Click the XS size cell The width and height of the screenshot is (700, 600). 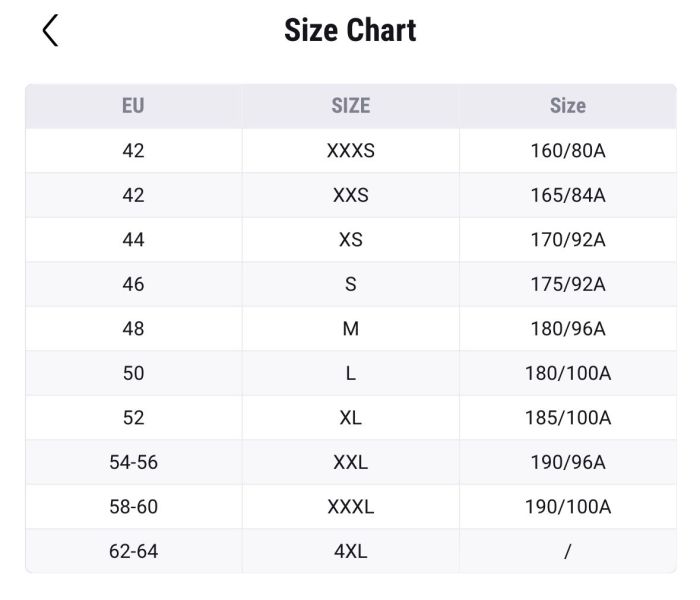[x=350, y=240]
